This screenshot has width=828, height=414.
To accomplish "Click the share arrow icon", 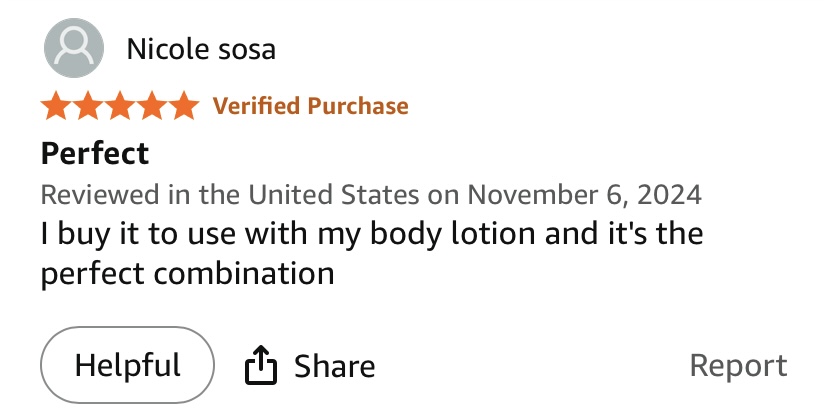I will [x=260, y=366].
